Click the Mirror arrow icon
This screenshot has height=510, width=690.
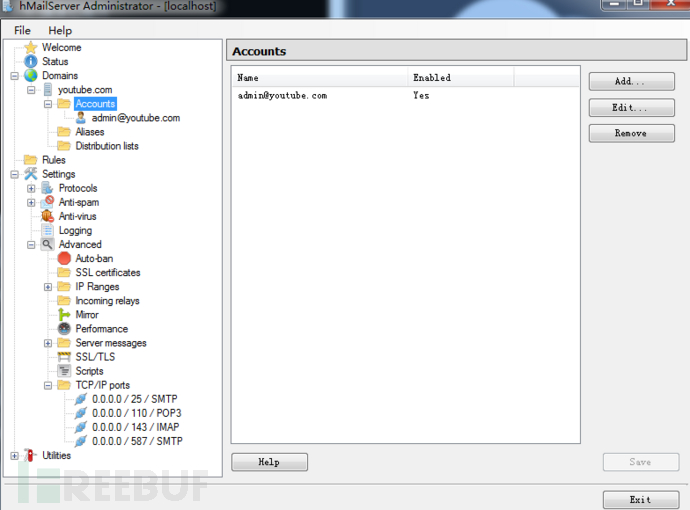coord(64,315)
